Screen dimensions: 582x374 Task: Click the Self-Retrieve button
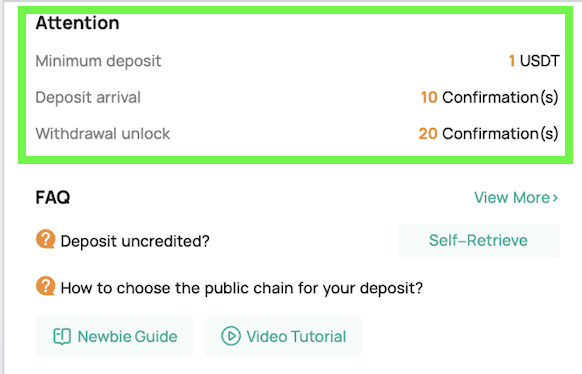(478, 240)
